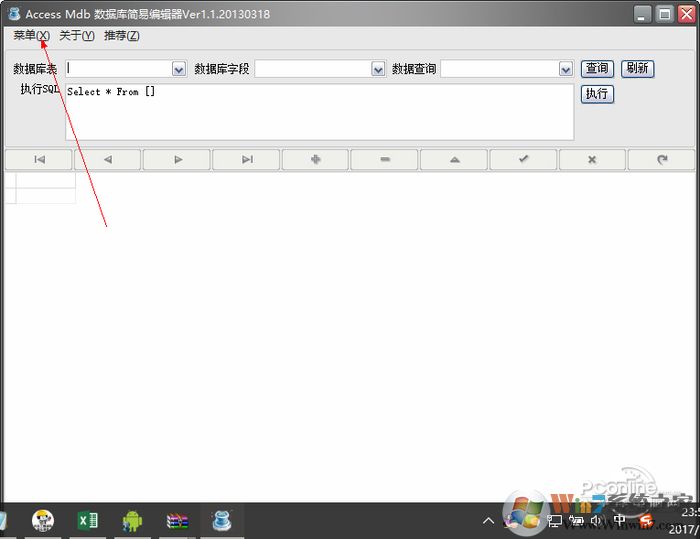Screen dimensions: 700x539
Task: Open WinRAR from the taskbar
Action: click(177, 521)
